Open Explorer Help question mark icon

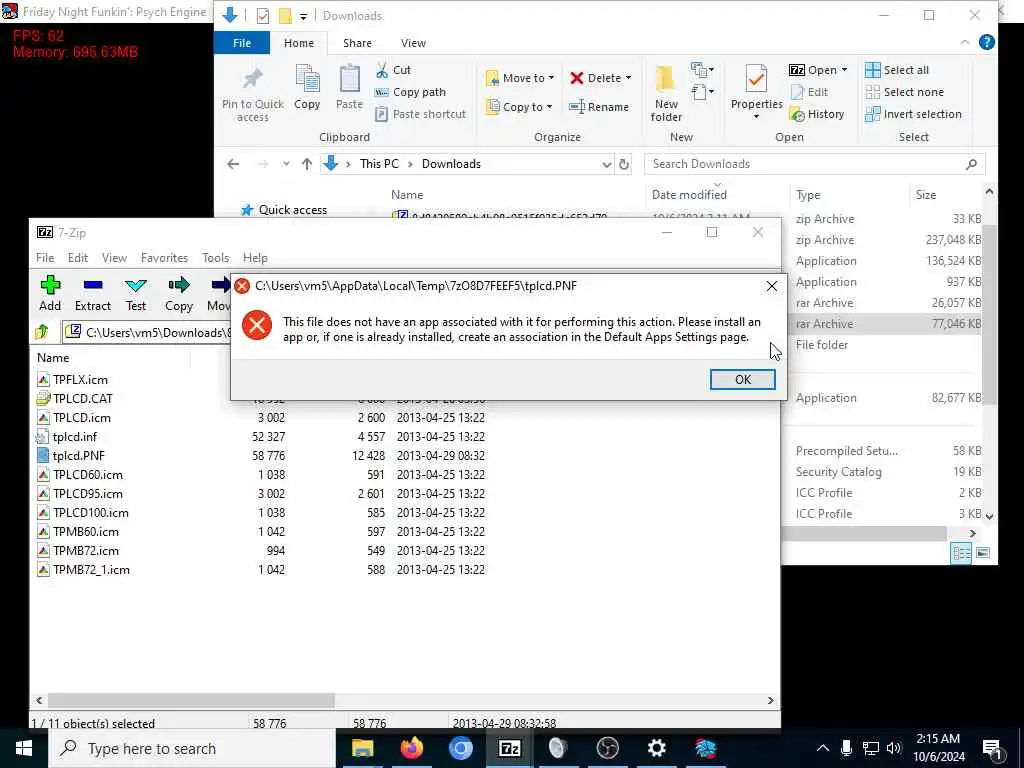[x=987, y=43]
